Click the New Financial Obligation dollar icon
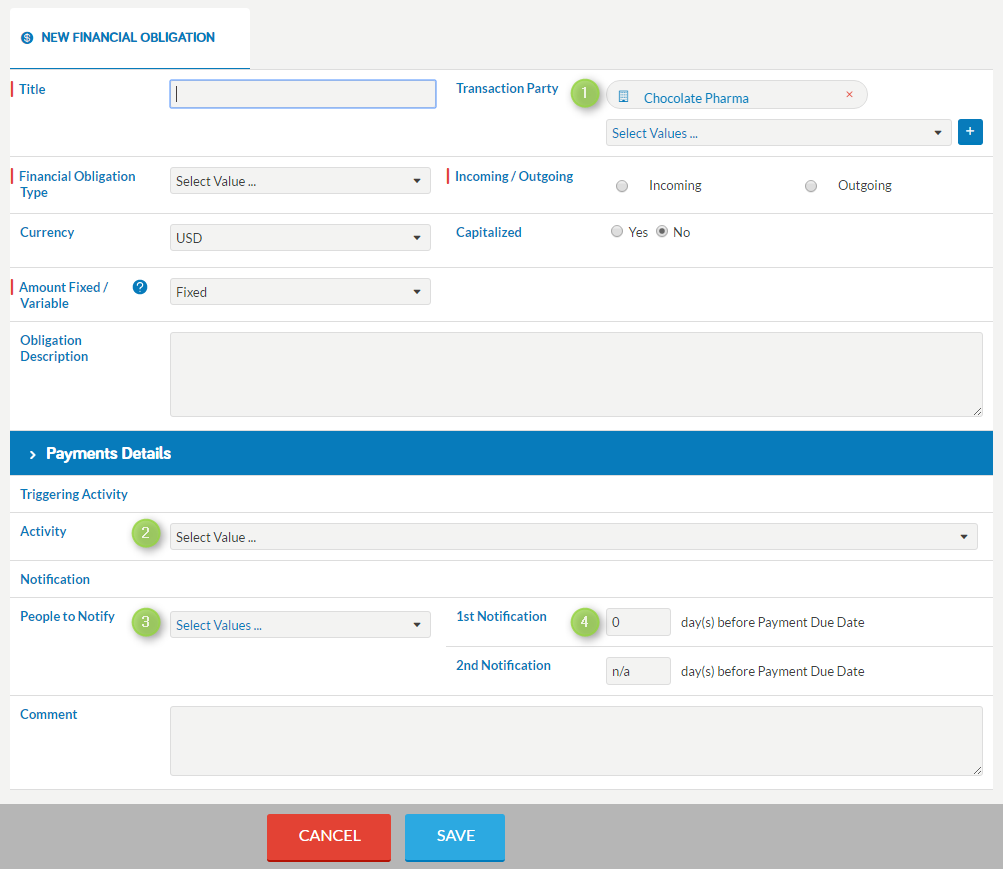1003x869 pixels. coord(27,38)
